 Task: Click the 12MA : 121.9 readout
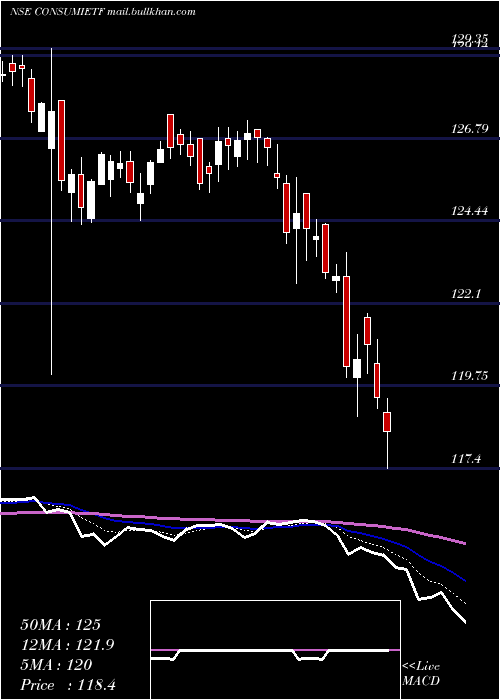click(x=67, y=645)
